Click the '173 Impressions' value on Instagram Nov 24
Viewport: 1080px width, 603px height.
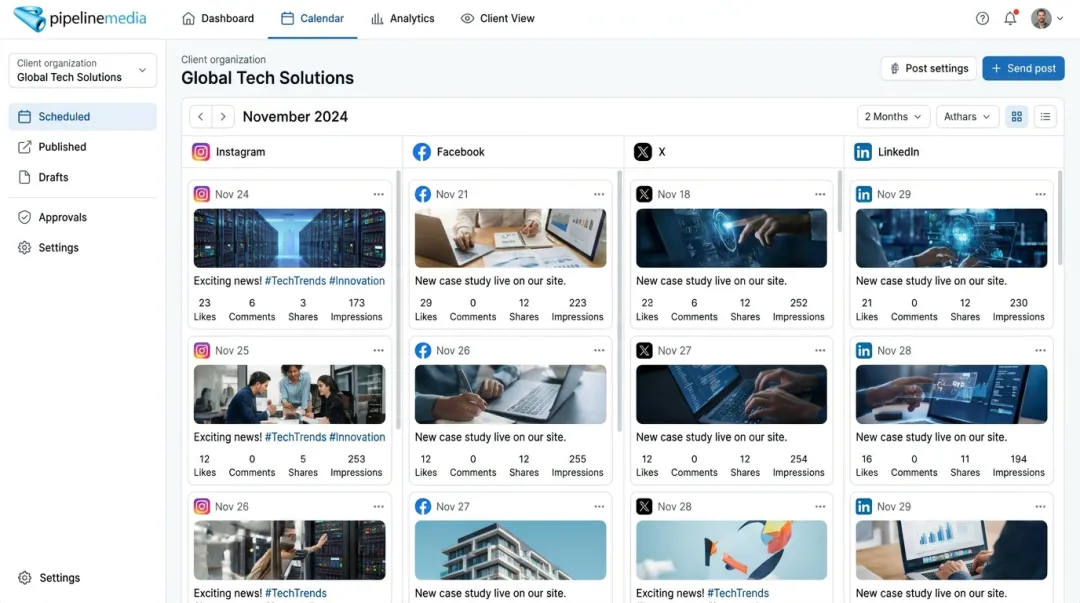point(356,309)
